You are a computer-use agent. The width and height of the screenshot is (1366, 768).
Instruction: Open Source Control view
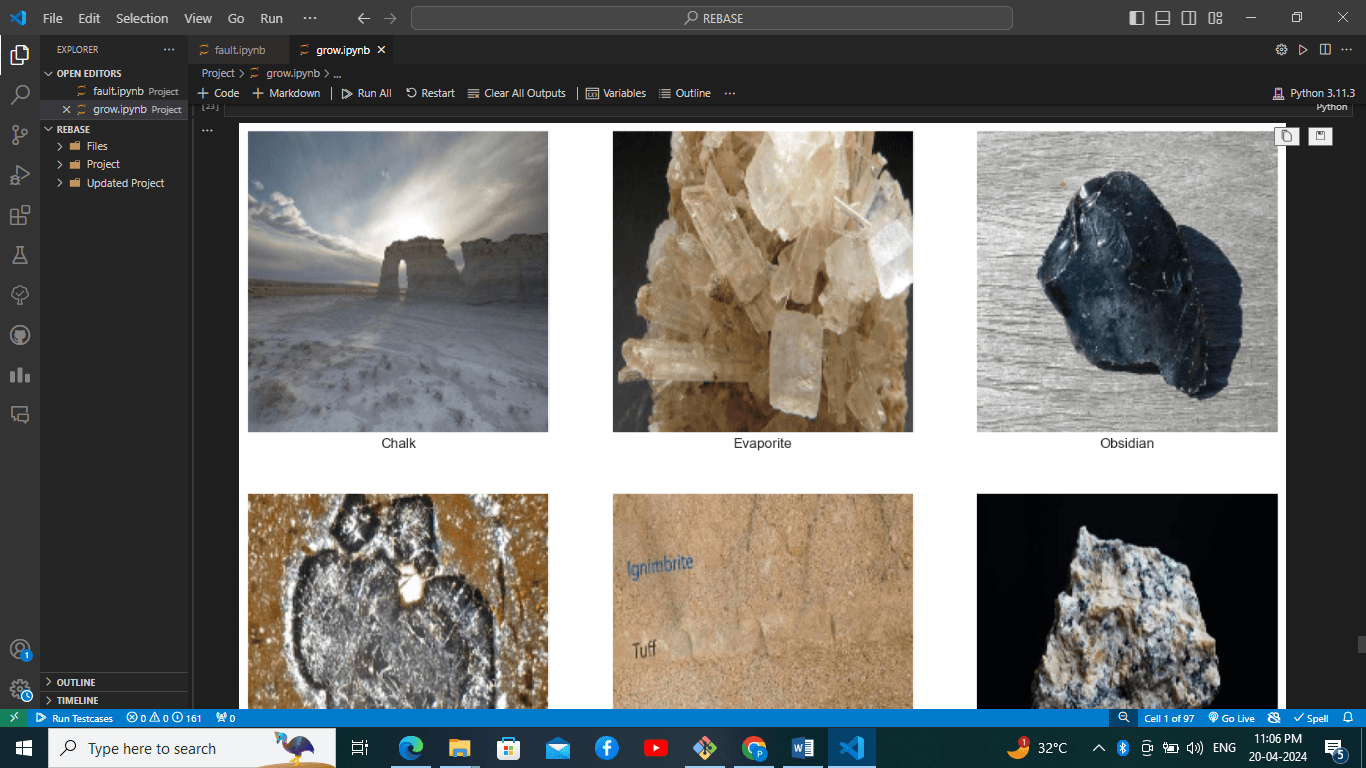tap(19, 135)
